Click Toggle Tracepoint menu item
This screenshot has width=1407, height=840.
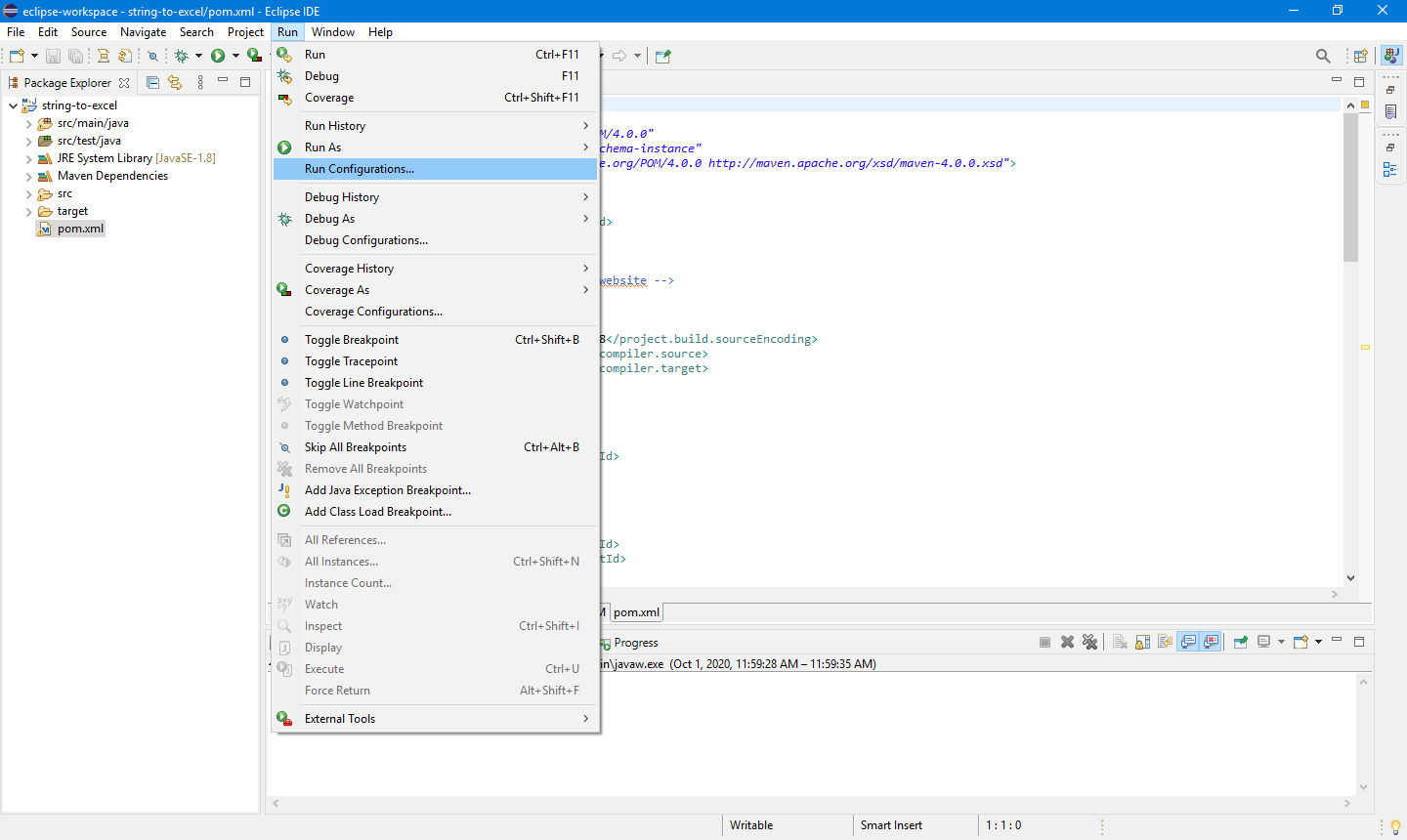(x=436, y=361)
